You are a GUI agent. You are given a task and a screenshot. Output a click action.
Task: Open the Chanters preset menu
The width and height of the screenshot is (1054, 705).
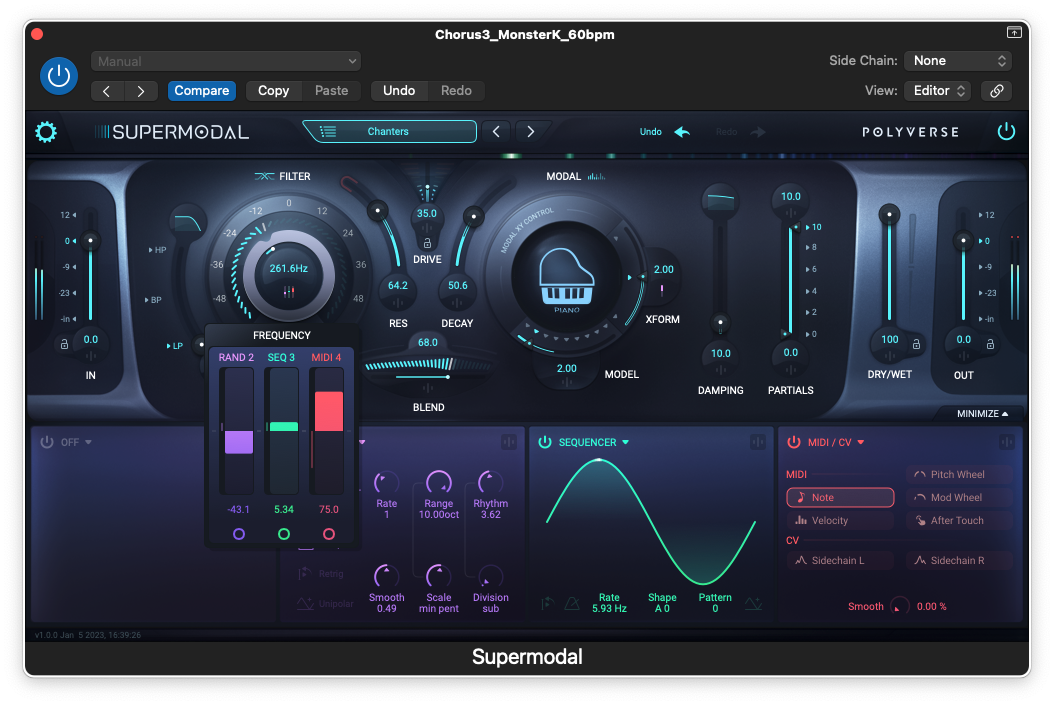tap(389, 132)
